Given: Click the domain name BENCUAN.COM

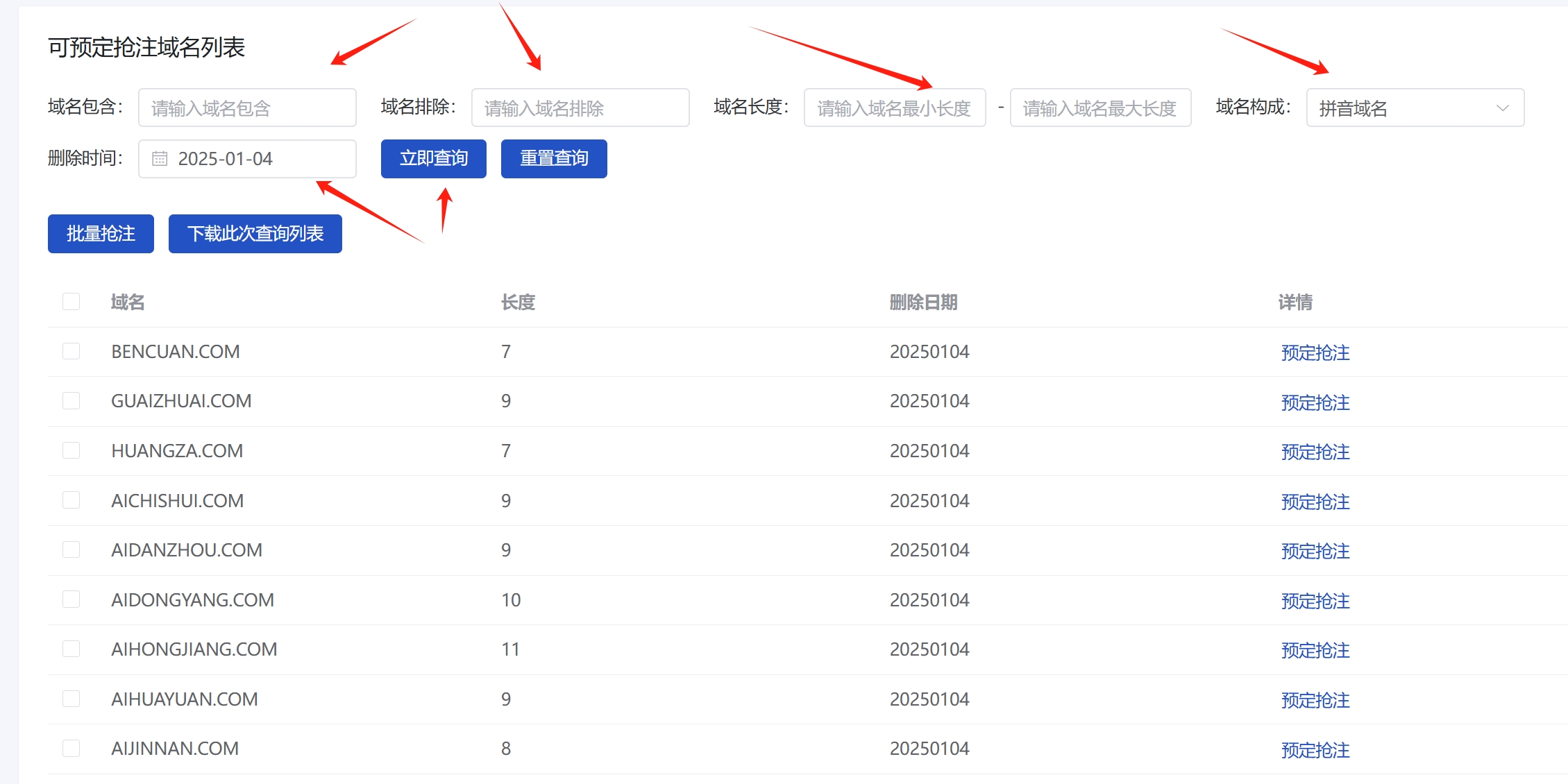Looking at the screenshot, I should tap(176, 352).
